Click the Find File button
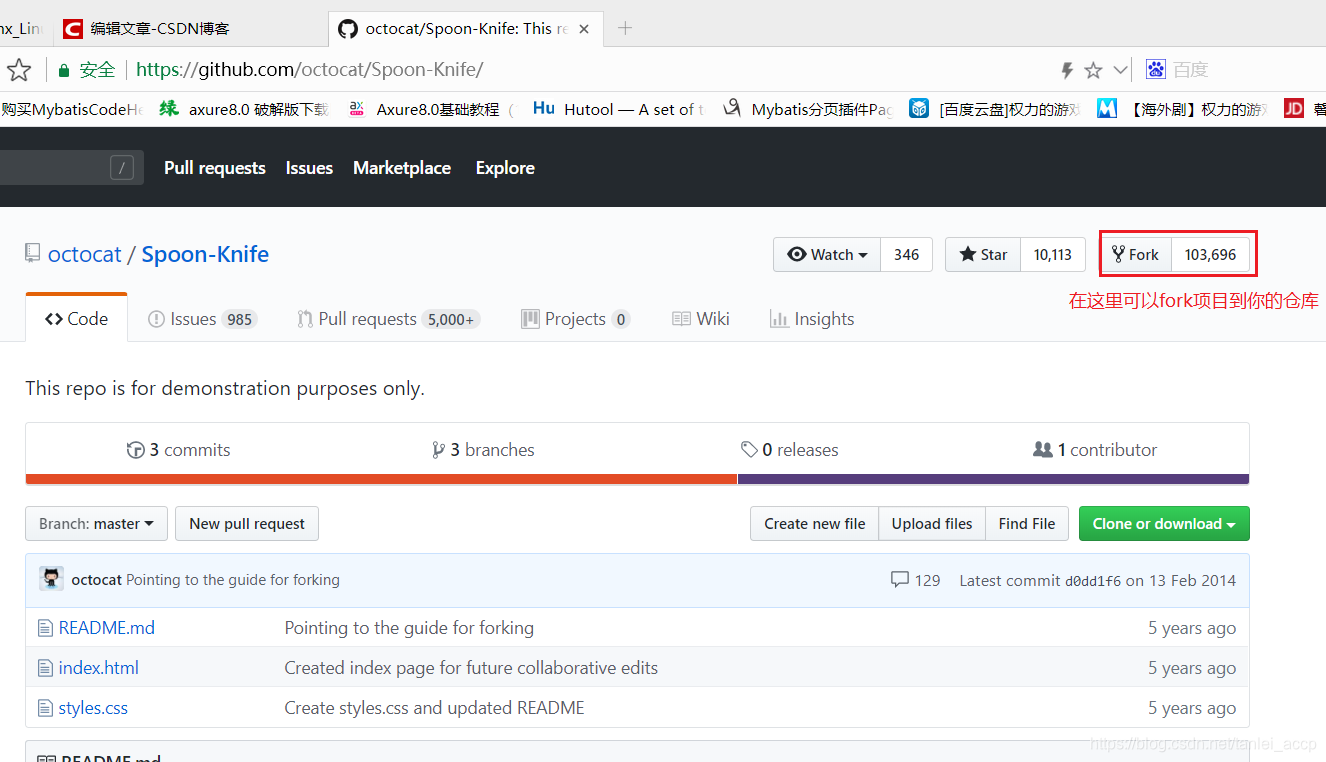This screenshot has width=1326, height=762. point(1027,524)
